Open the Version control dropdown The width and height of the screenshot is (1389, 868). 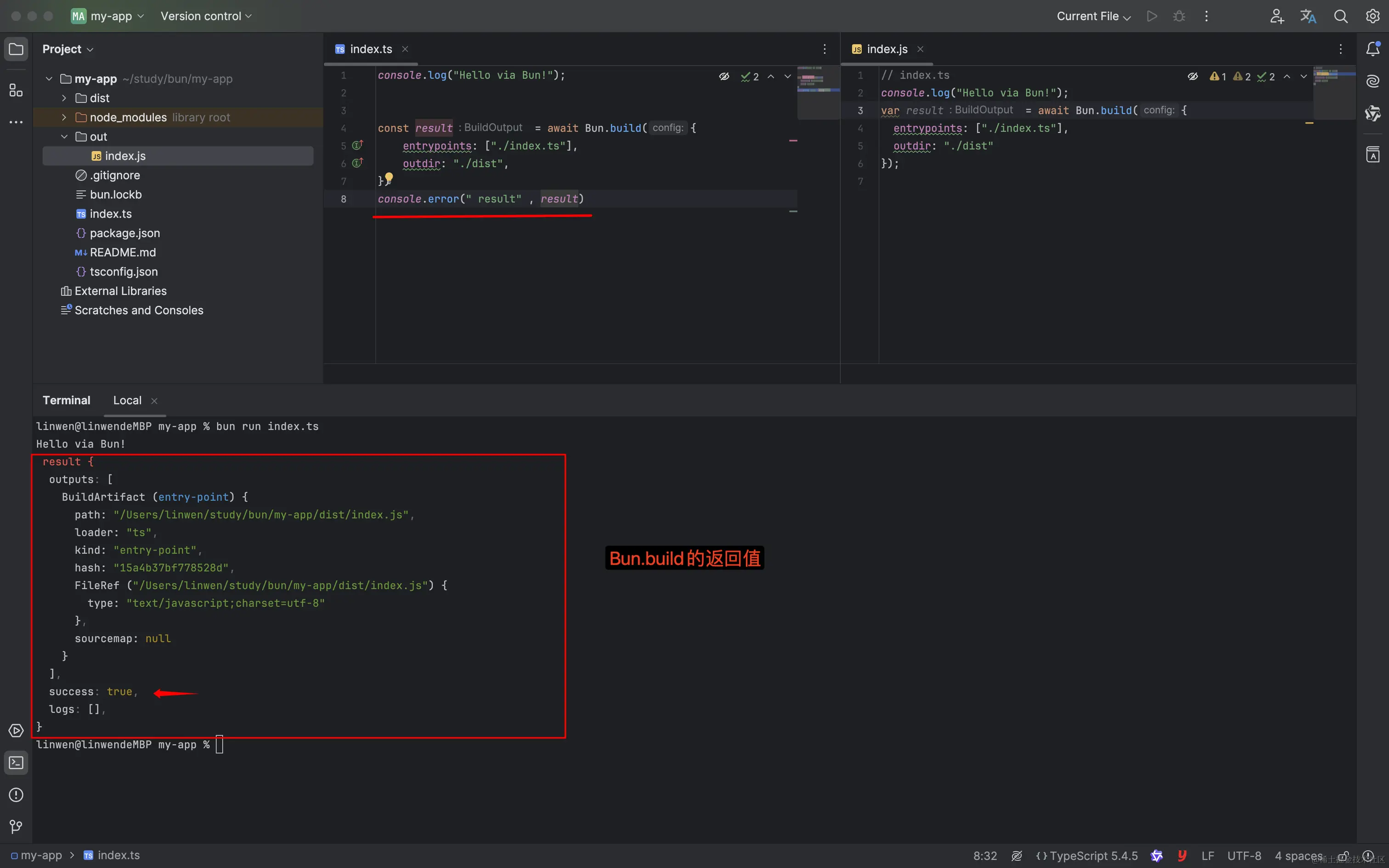coord(206,16)
